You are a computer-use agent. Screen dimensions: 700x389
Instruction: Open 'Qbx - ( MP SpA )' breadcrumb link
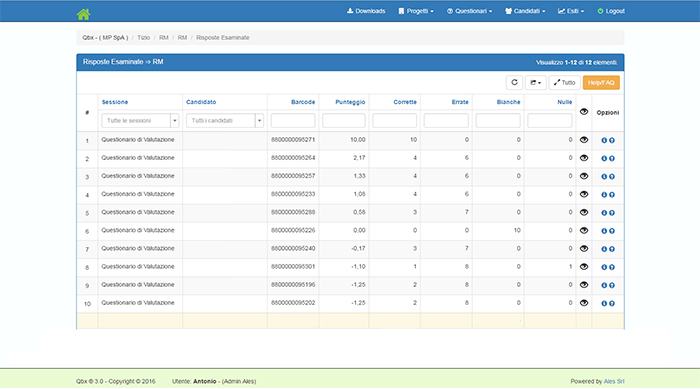(105, 38)
